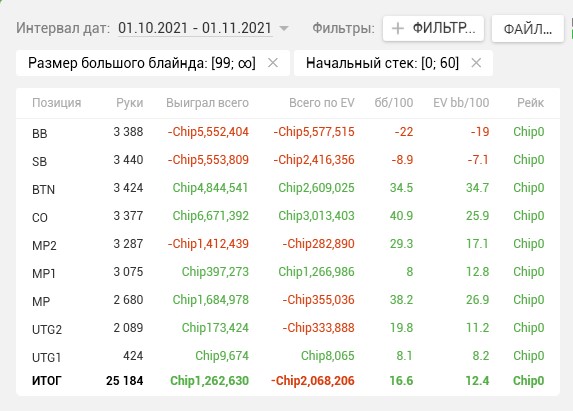Sort by EV bb/100 column header
The image size is (573, 411).
point(461,103)
